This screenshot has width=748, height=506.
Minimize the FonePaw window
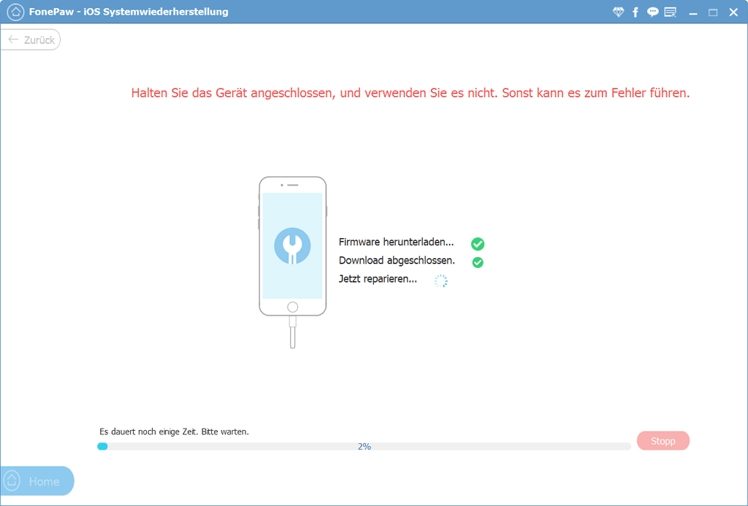(x=693, y=12)
